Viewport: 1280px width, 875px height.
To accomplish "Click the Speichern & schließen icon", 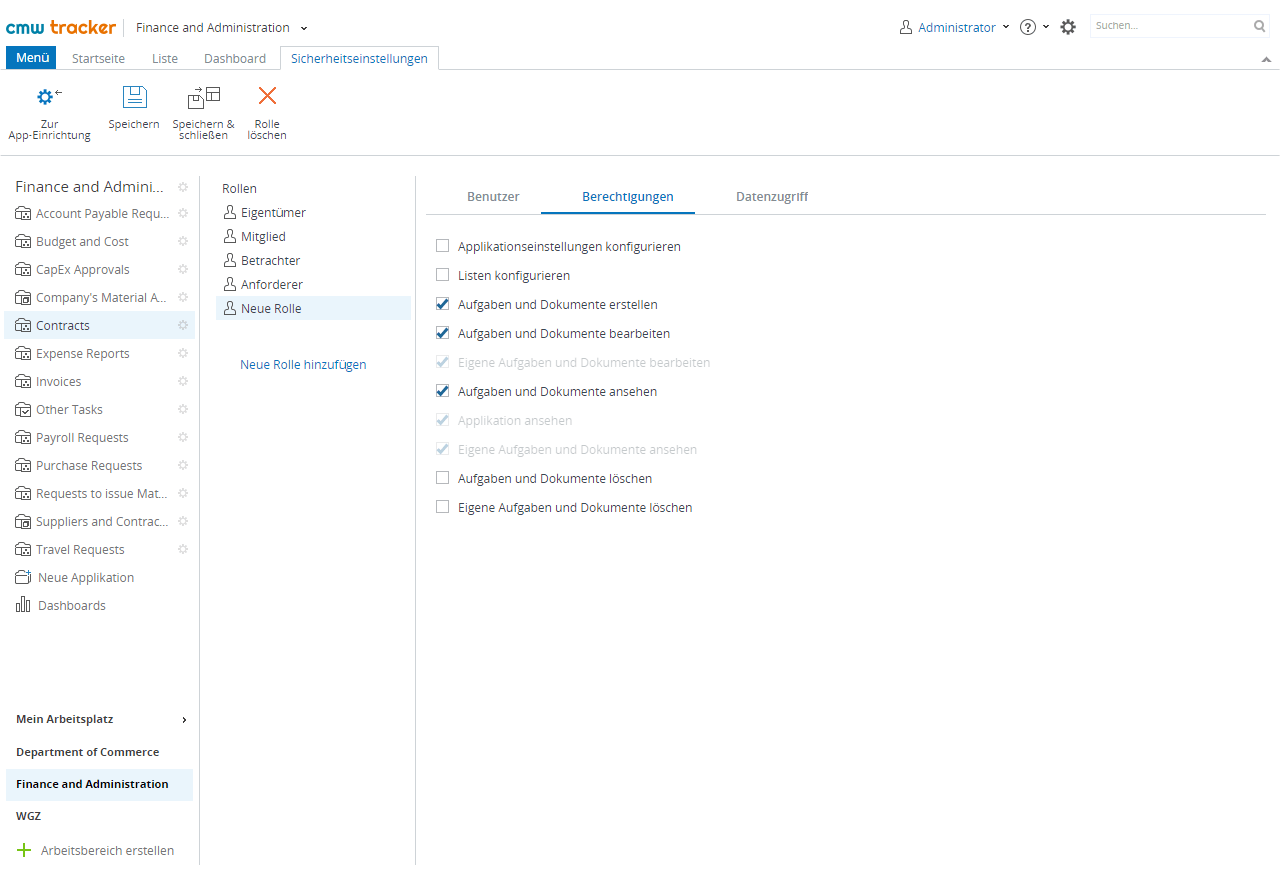I will [x=203, y=96].
